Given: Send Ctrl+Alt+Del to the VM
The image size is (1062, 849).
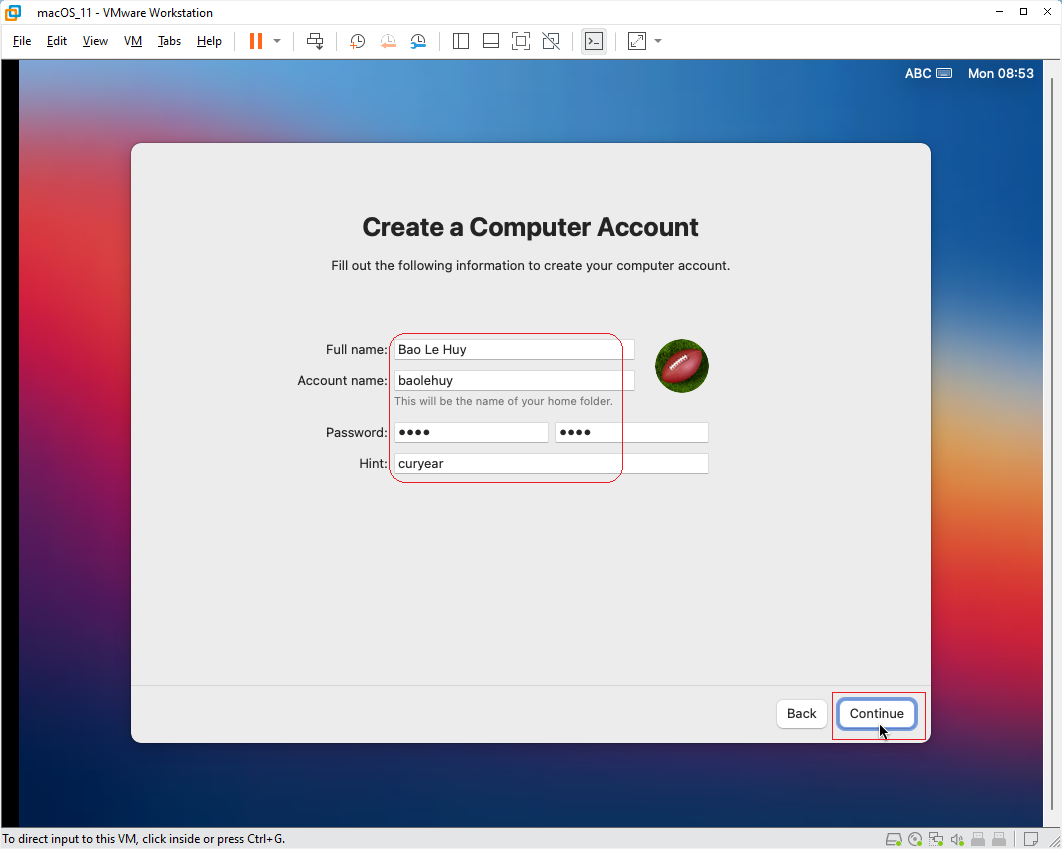Looking at the screenshot, I should tap(315, 41).
